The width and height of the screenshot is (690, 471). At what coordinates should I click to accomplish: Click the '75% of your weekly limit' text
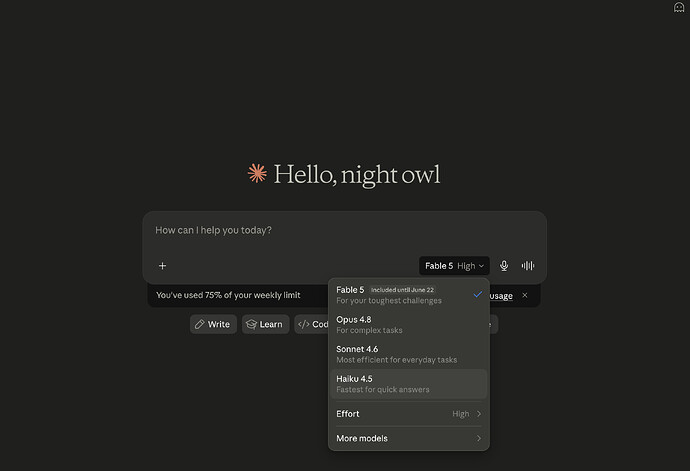(x=253, y=295)
